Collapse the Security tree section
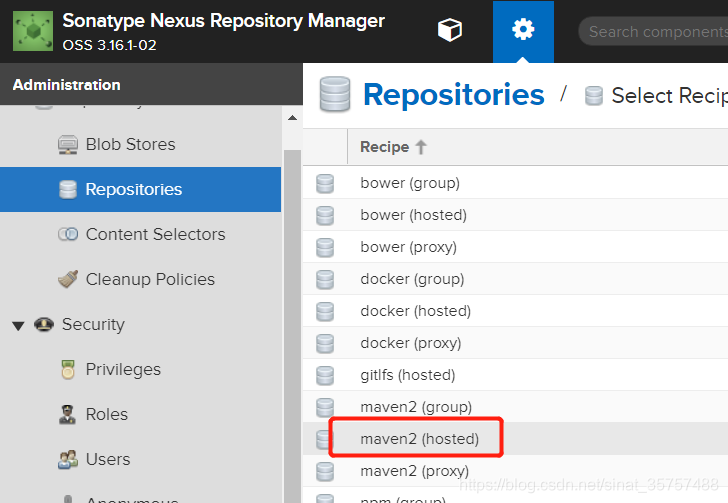Viewport: 728px width, 503px height. (x=18, y=326)
